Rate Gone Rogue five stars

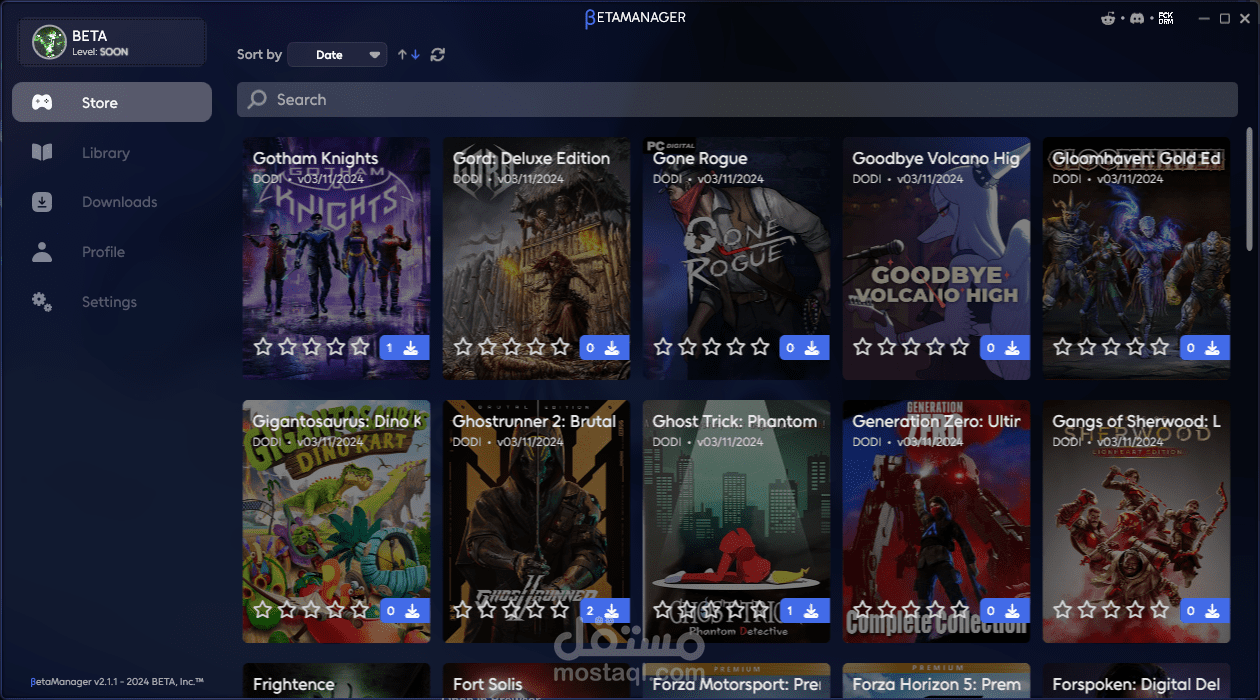(x=760, y=347)
